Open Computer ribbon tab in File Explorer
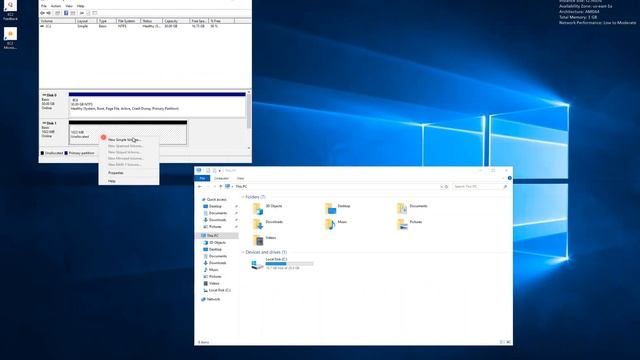 pos(221,178)
